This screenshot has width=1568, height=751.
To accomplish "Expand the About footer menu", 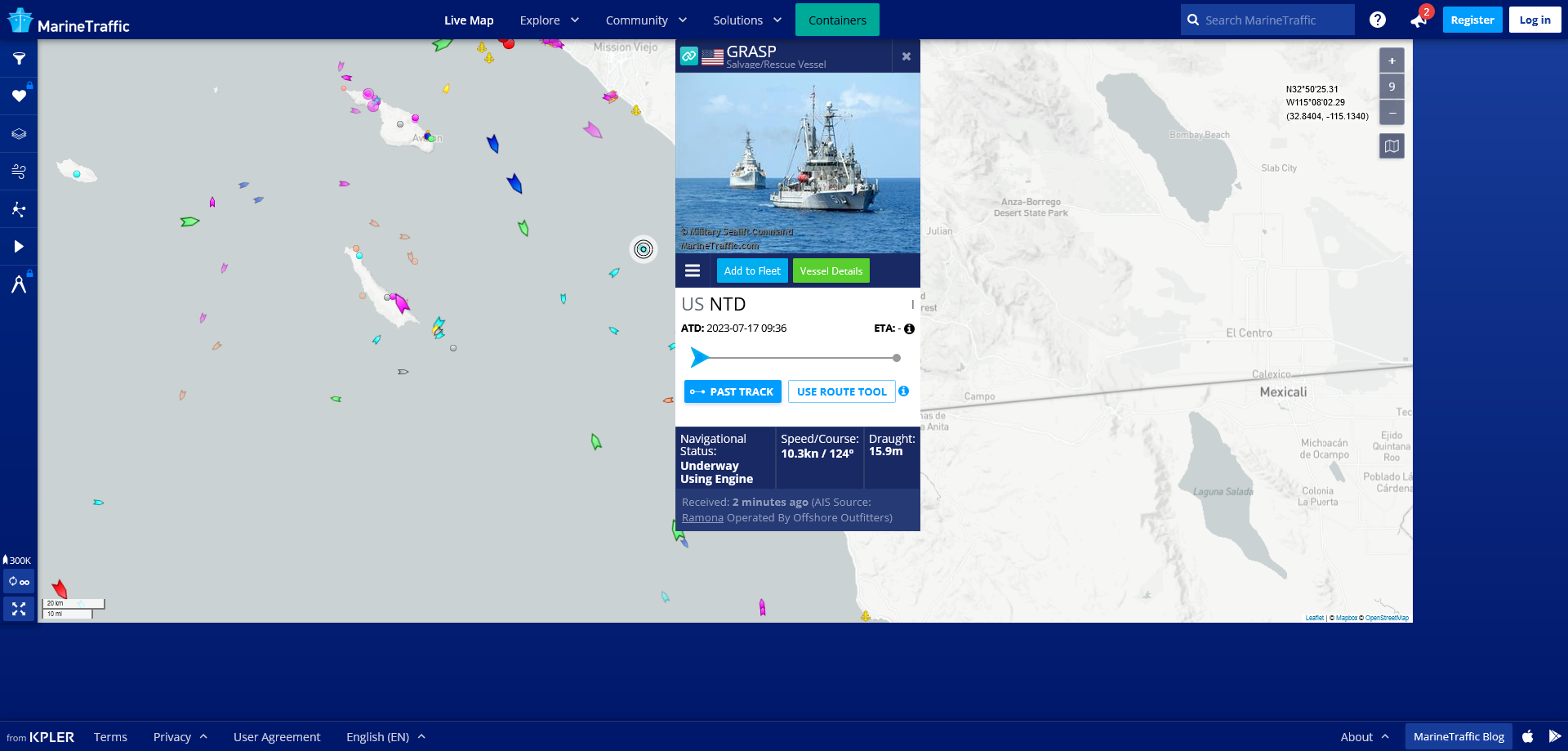I will click(x=1365, y=737).
